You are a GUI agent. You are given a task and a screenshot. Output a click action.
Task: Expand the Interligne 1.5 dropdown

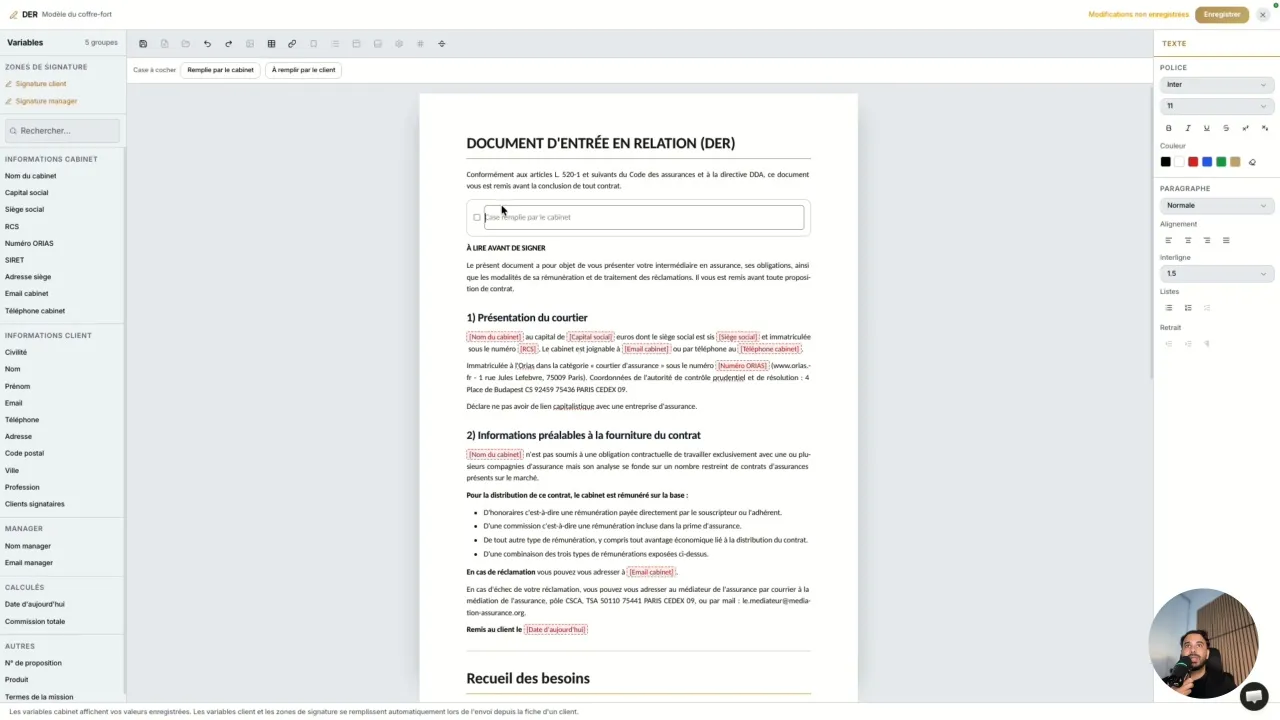click(x=1216, y=273)
